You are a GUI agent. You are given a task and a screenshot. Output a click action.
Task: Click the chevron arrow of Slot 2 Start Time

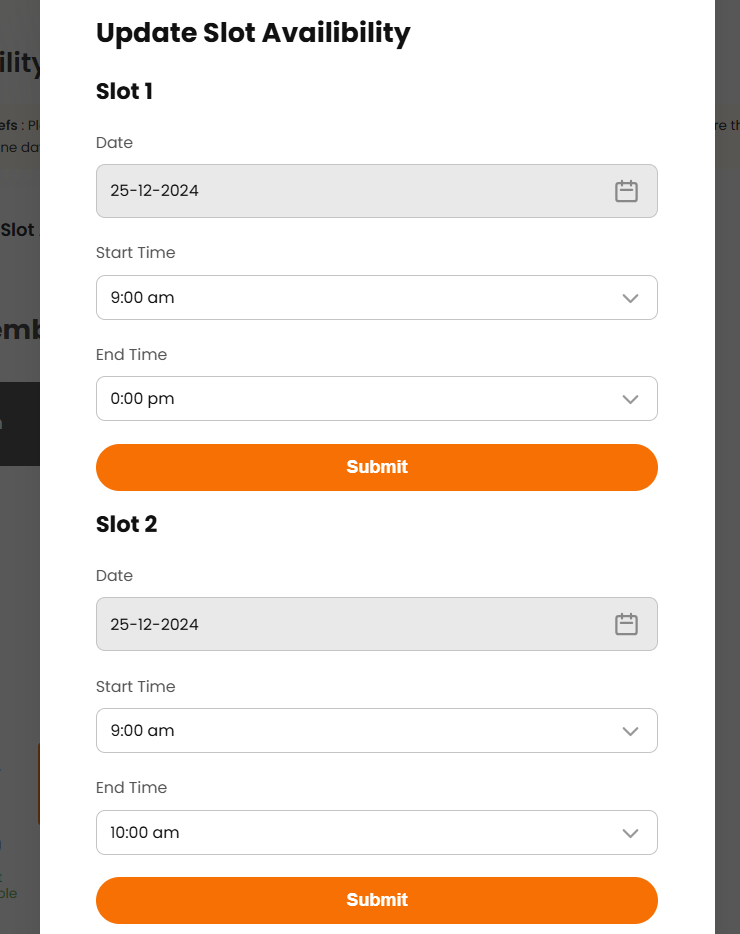pyautogui.click(x=630, y=731)
